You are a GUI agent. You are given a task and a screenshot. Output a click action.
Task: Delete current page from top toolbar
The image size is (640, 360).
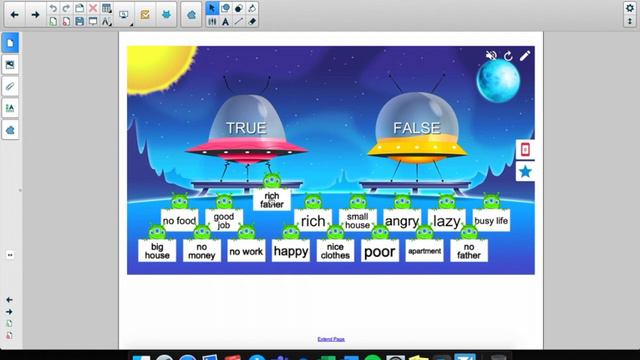tap(66, 22)
